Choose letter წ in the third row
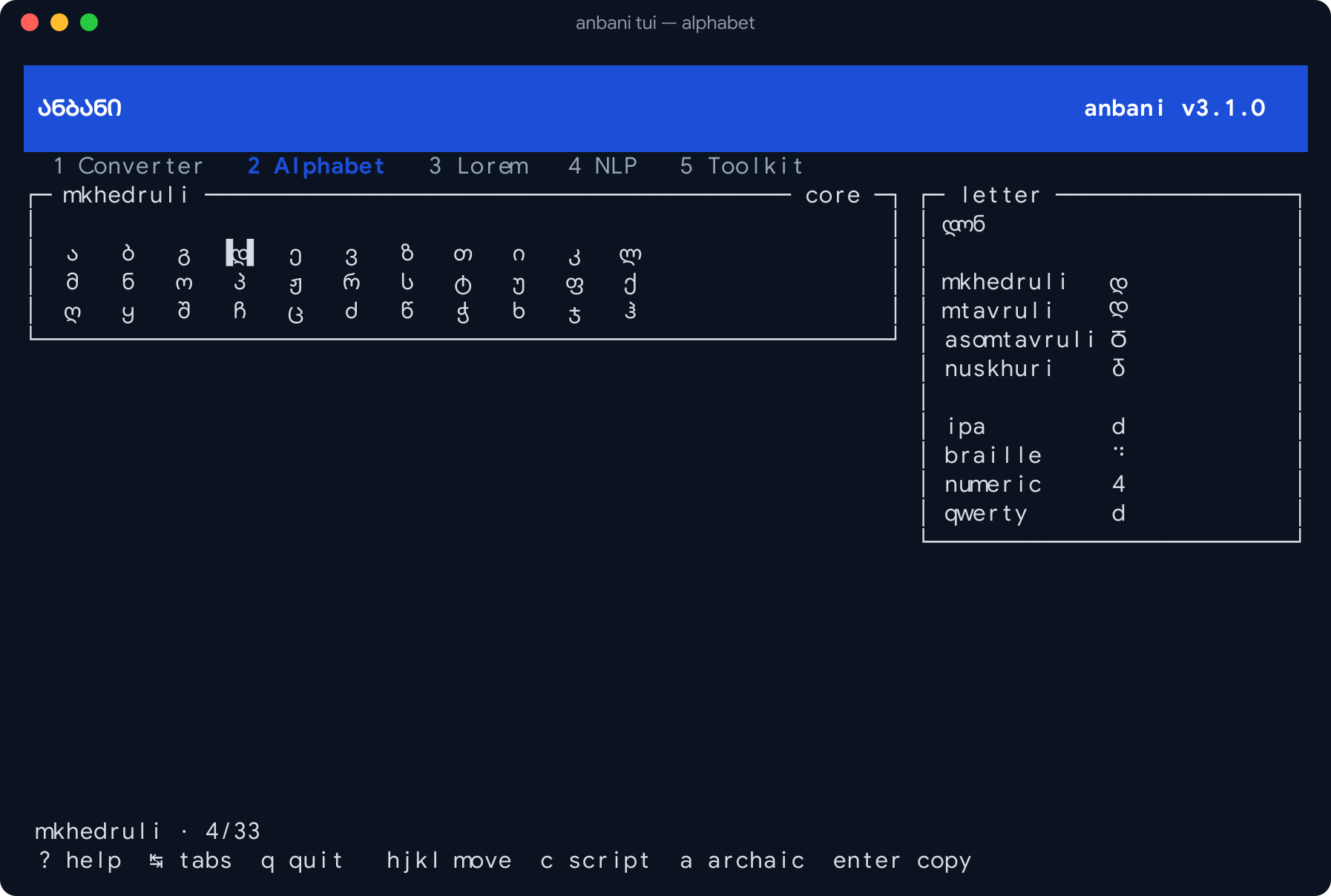Viewport: 1331px width, 896px height. [407, 311]
